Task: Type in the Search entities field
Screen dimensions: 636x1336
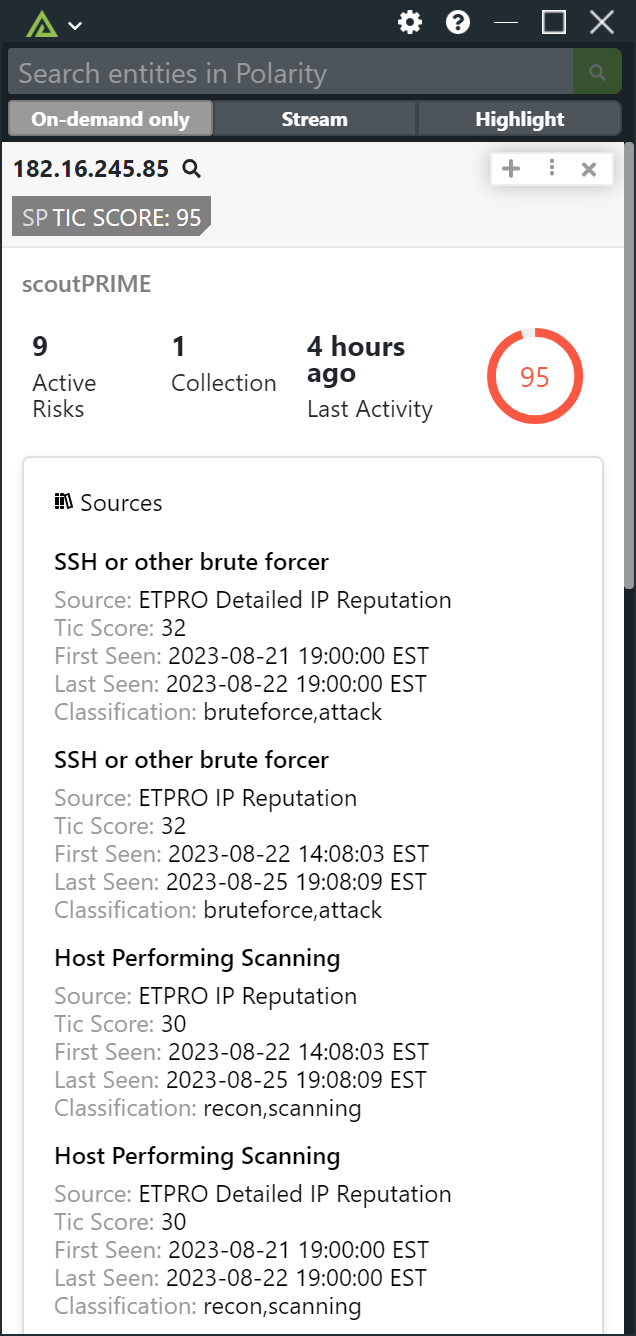Action: click(x=290, y=73)
